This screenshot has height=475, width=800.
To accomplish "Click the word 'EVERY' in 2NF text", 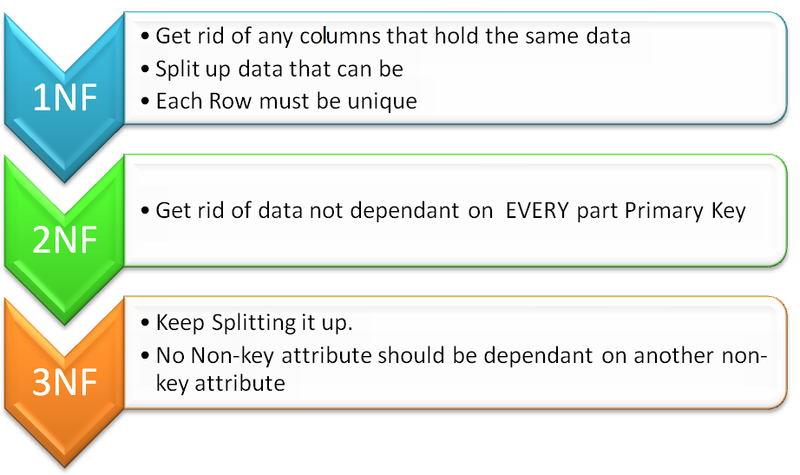I will pyautogui.click(x=537, y=210).
